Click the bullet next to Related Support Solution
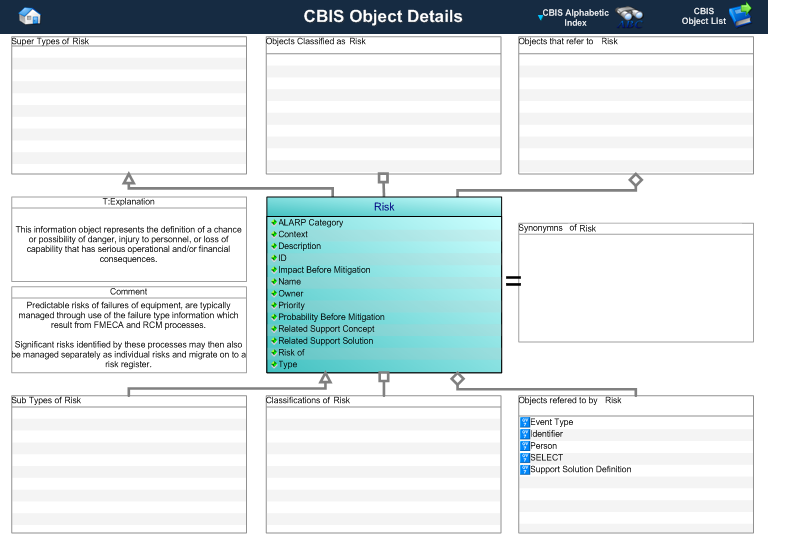The width and height of the screenshot is (800, 555). pos(274,340)
